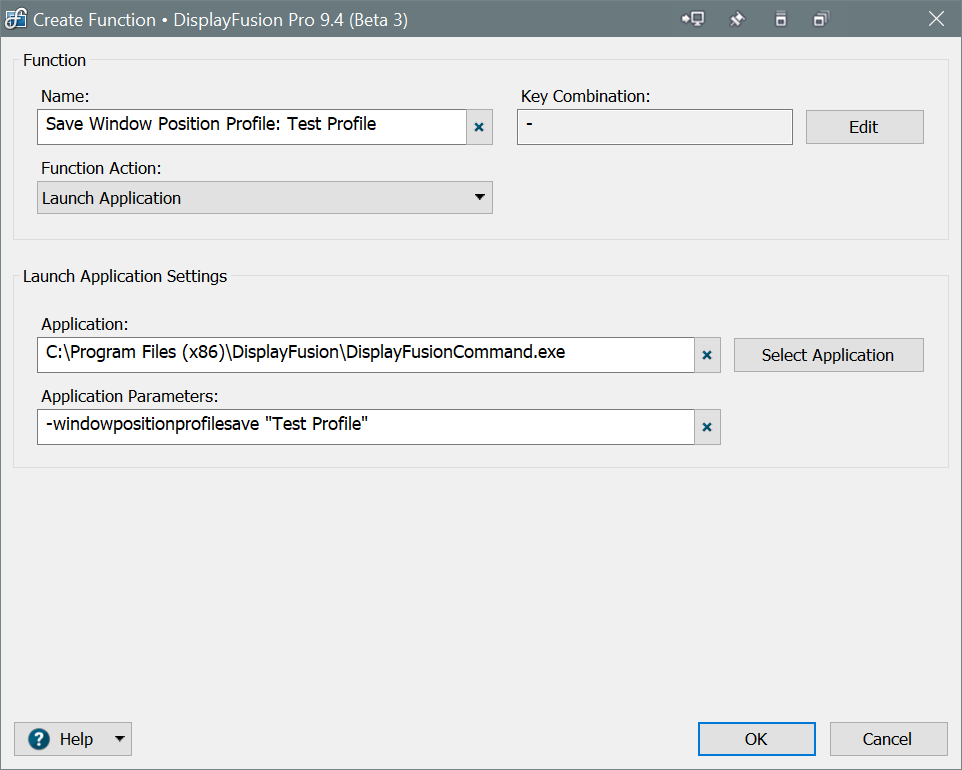Click the move window to next monitor icon
The height and width of the screenshot is (770, 962).
[693, 19]
